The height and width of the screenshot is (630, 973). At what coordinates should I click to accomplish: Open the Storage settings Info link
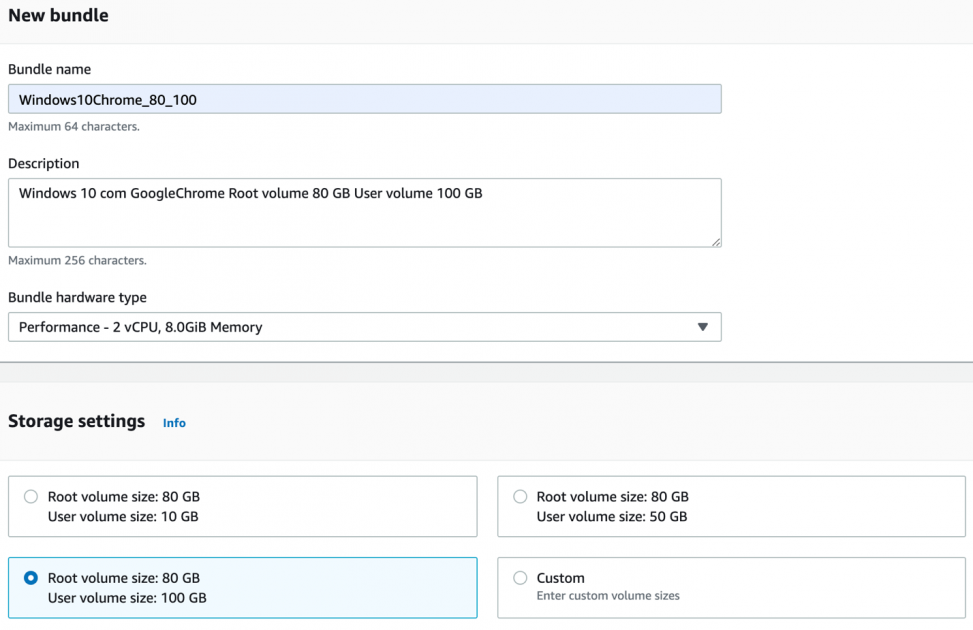(174, 423)
